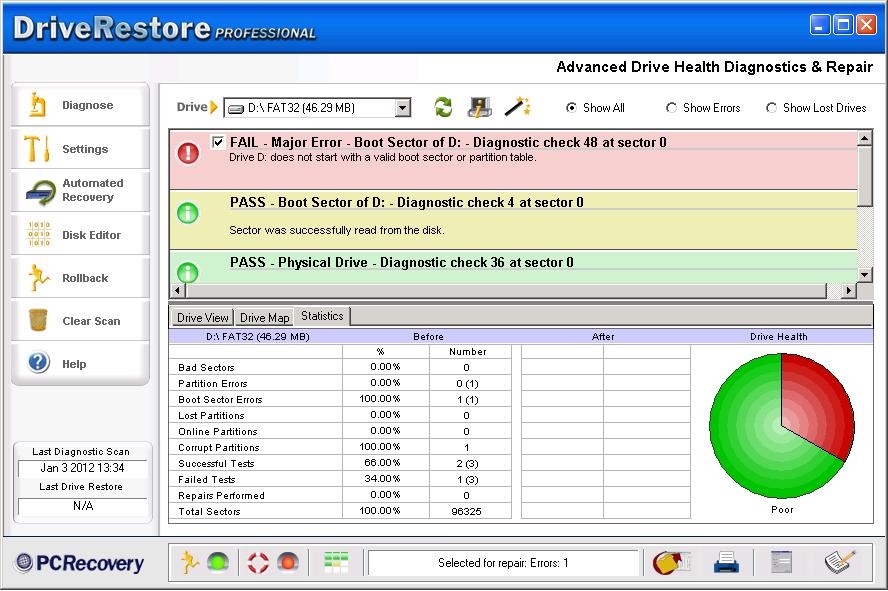Click the green light button in bottom toolbar
888x591 pixels.
[x=218, y=563]
